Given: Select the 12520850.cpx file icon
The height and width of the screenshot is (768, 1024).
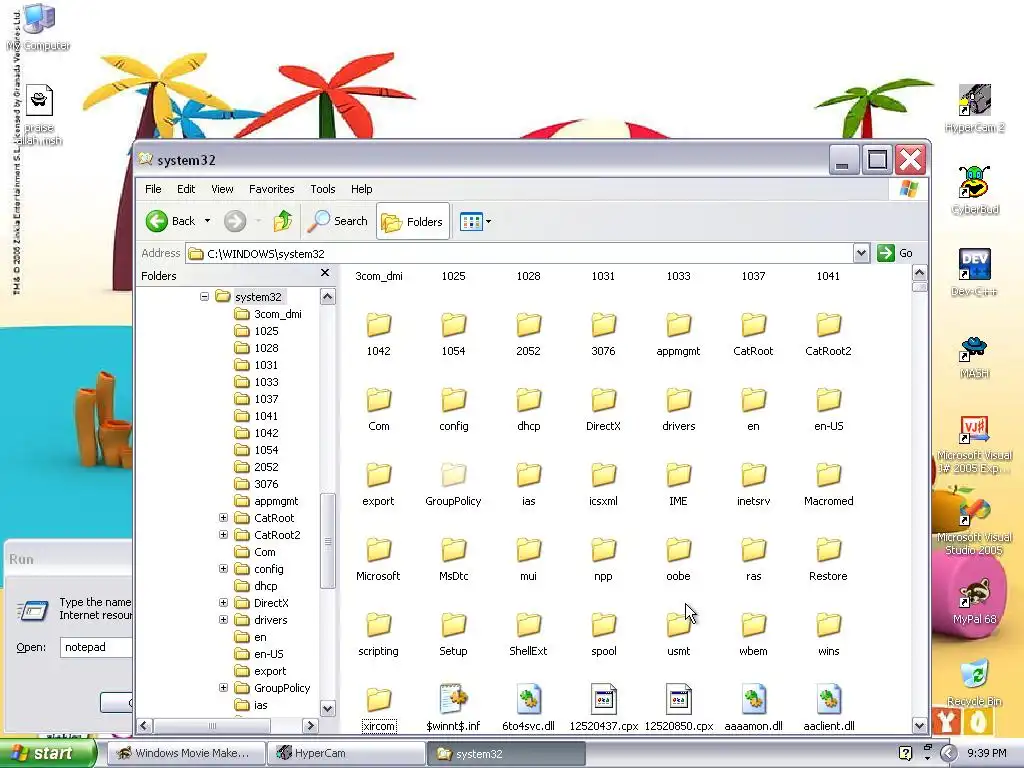Looking at the screenshot, I should (x=679, y=699).
